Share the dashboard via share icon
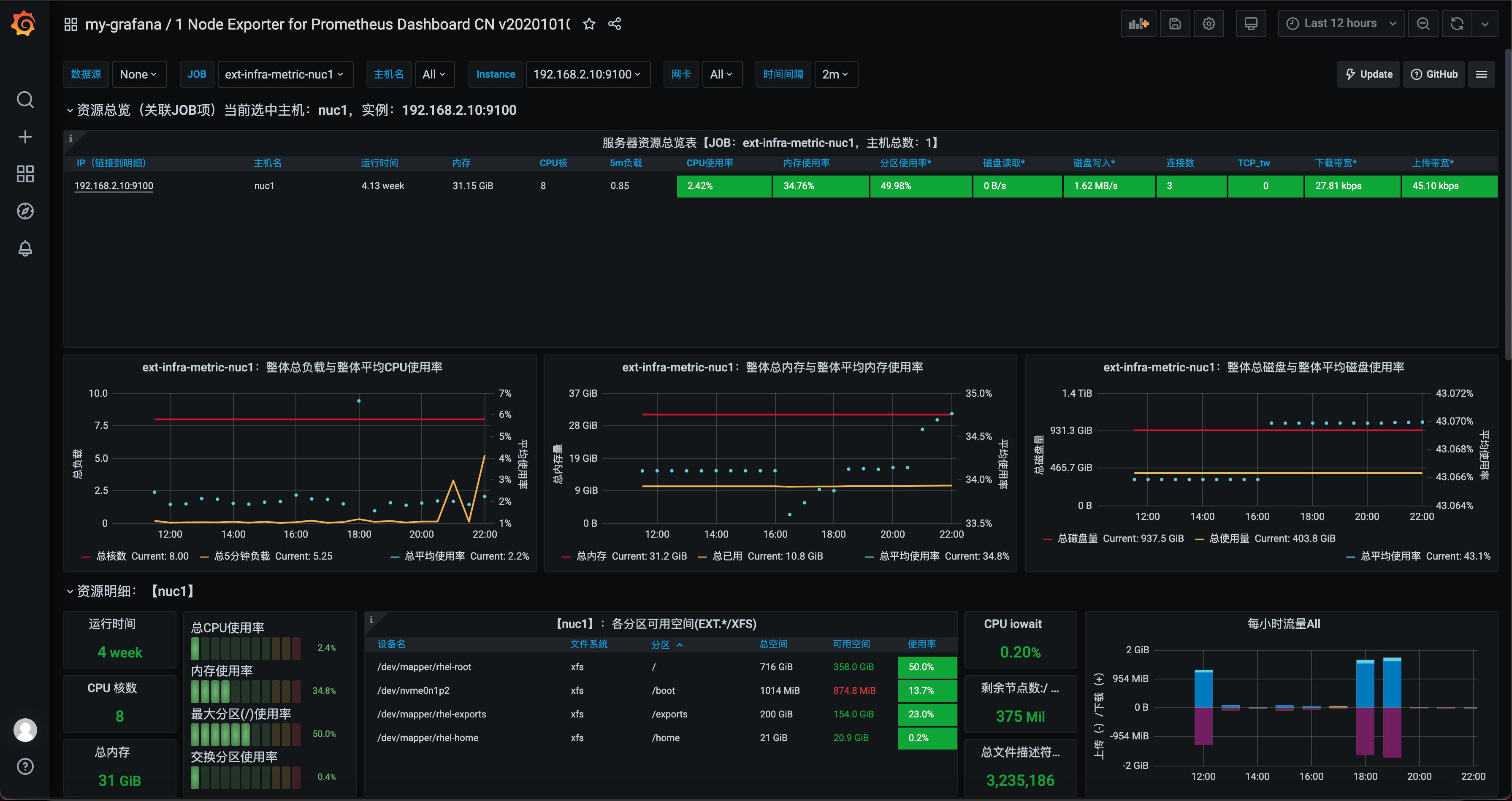 click(x=615, y=24)
